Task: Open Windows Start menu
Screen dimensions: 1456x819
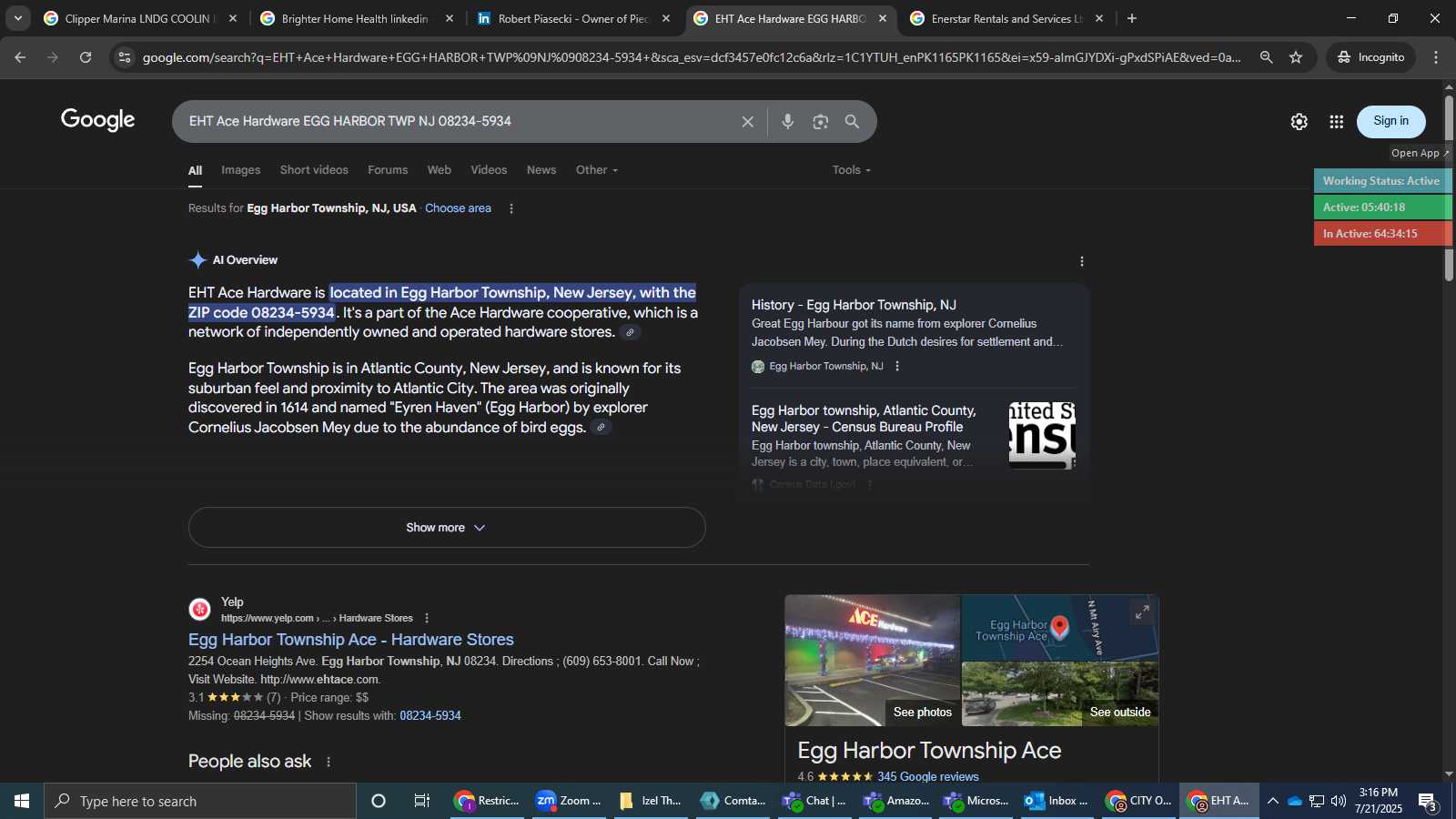Action: (x=22, y=801)
